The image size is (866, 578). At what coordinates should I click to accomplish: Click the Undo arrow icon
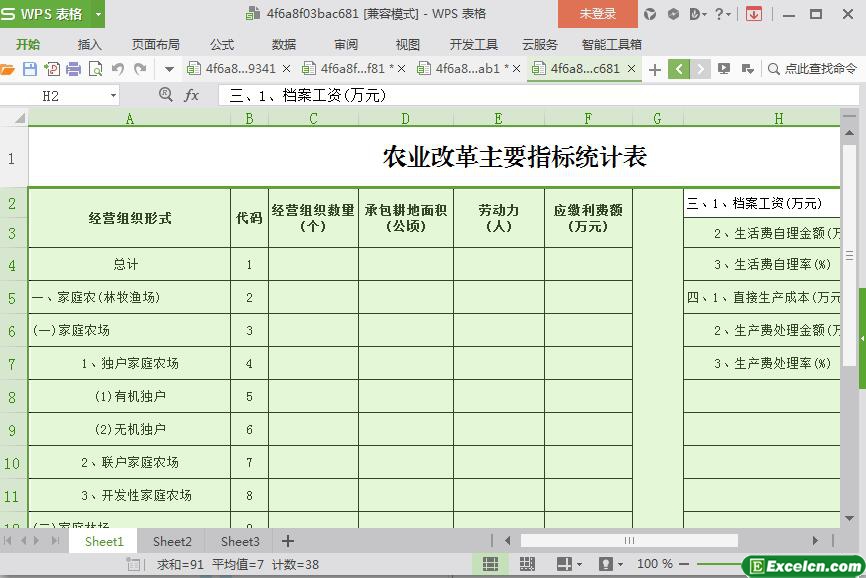(x=118, y=69)
